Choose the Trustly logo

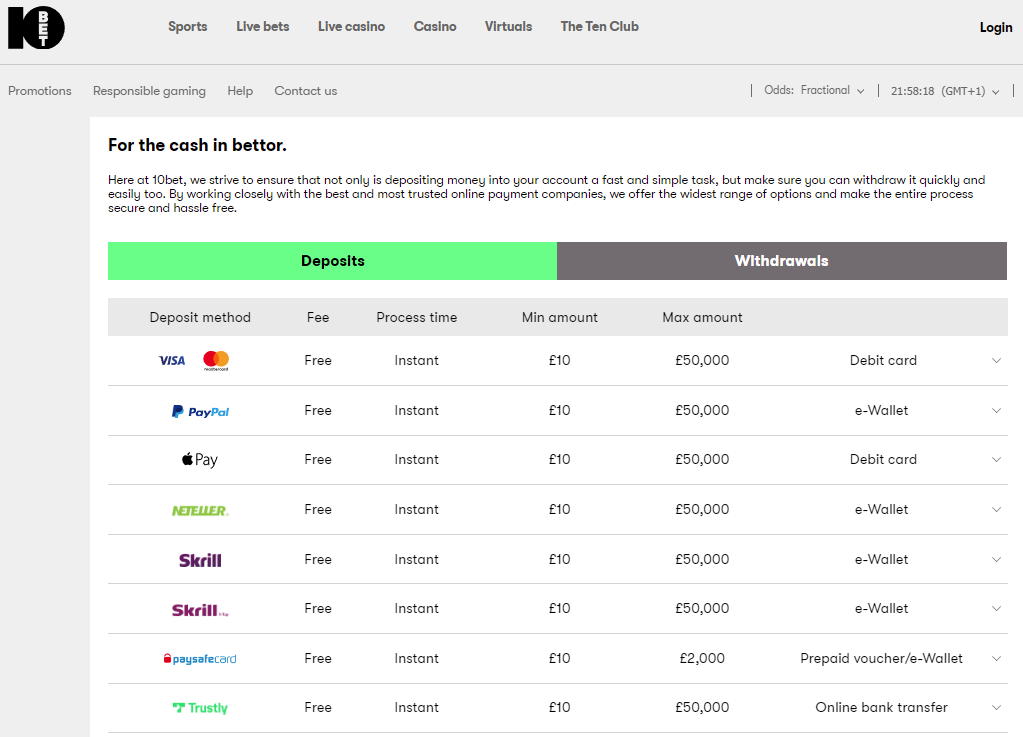[x=200, y=708]
